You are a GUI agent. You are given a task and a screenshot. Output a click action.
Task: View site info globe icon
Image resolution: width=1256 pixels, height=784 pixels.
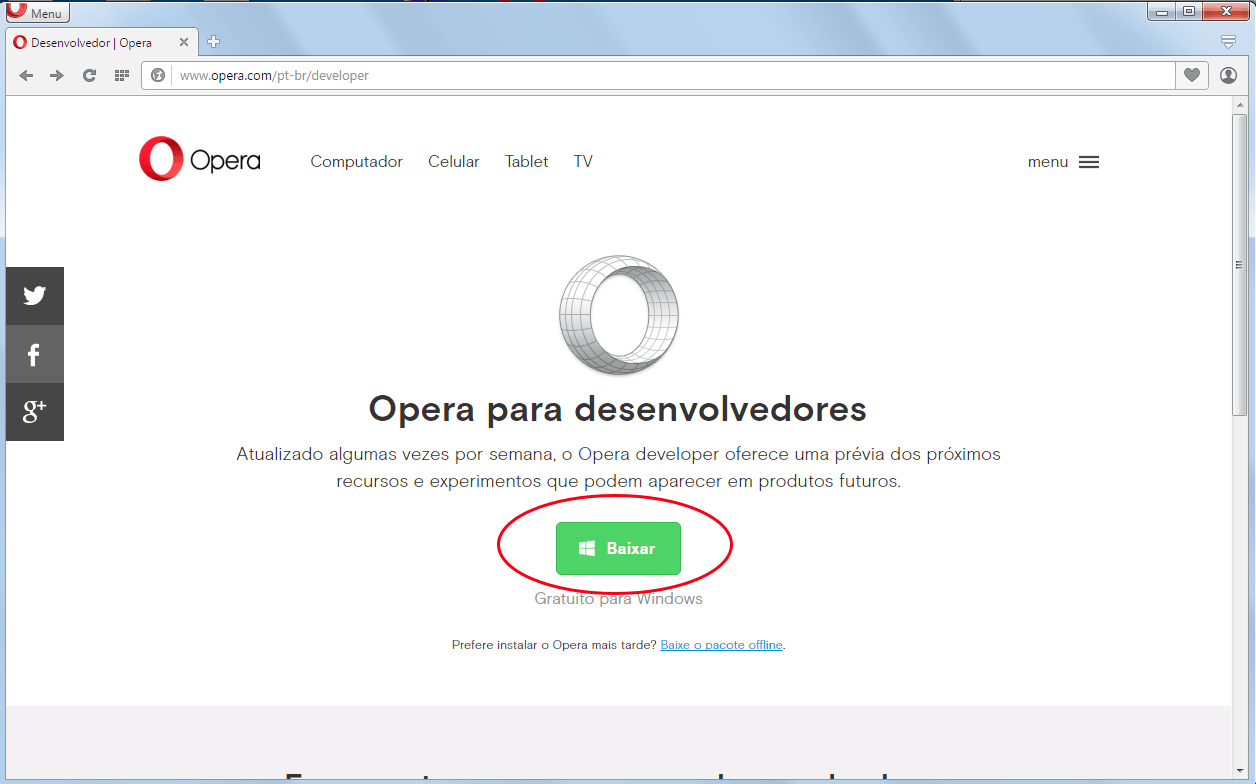(x=158, y=75)
